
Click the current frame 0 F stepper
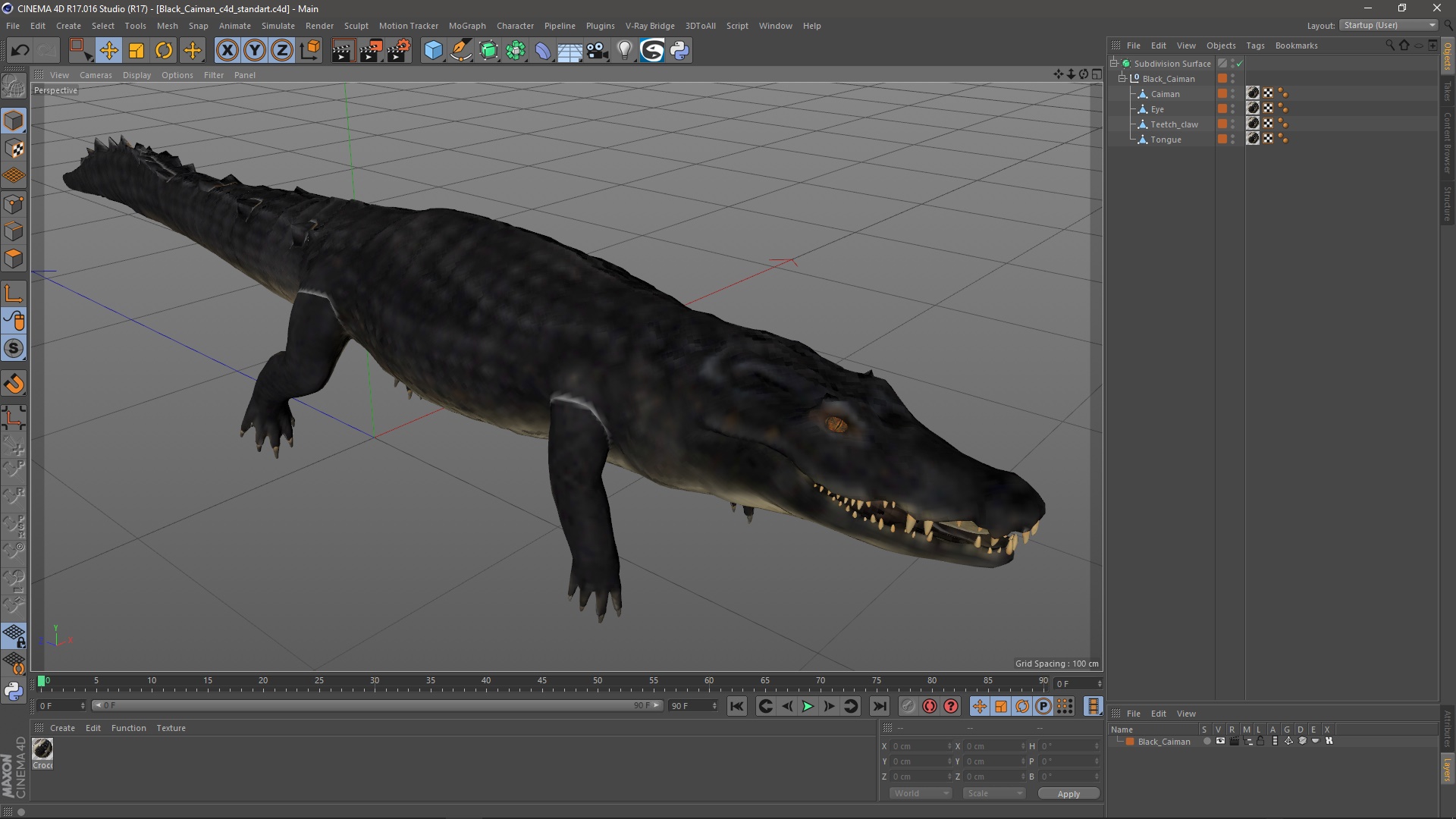[1099, 684]
